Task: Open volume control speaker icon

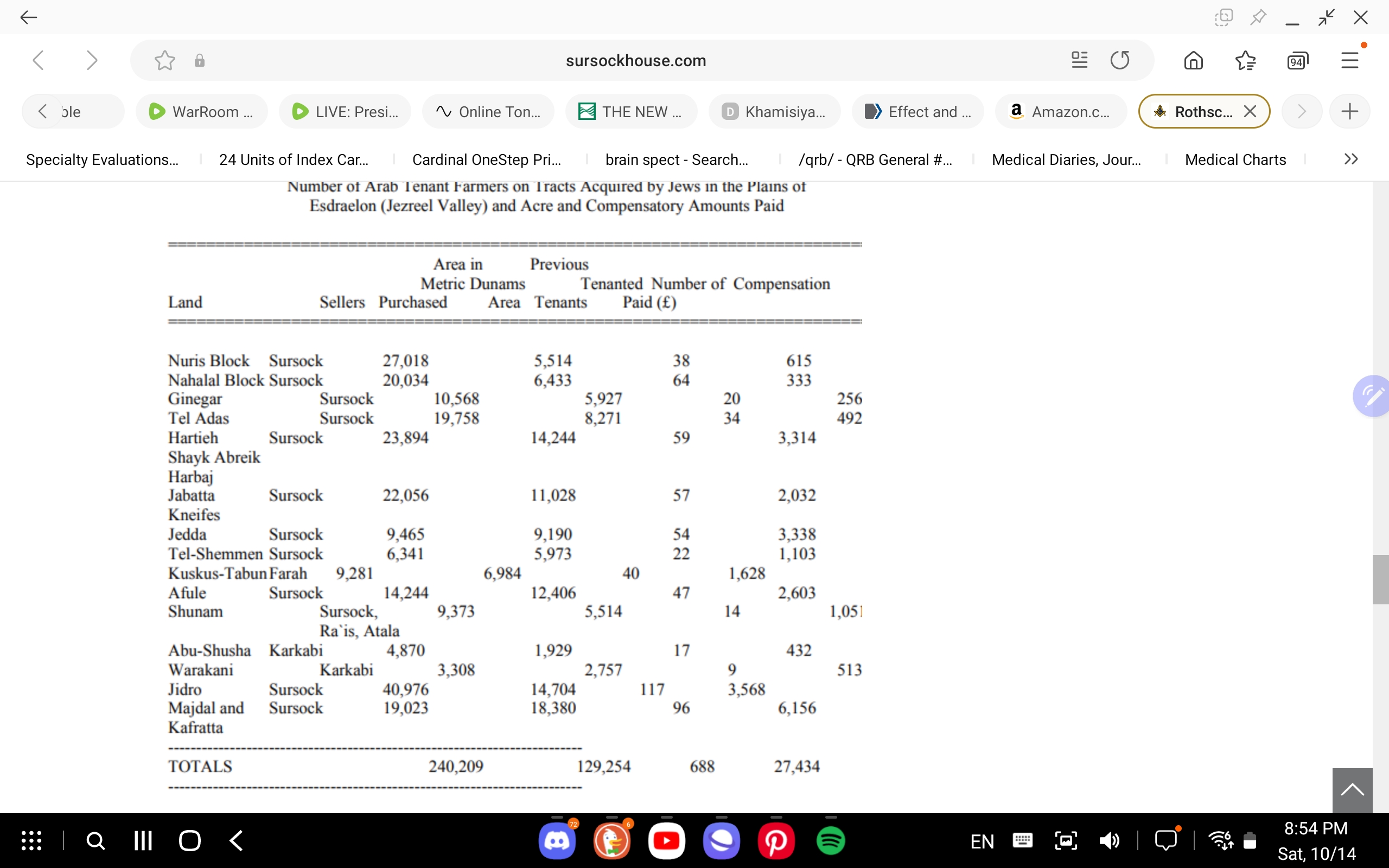Action: click(x=1109, y=841)
